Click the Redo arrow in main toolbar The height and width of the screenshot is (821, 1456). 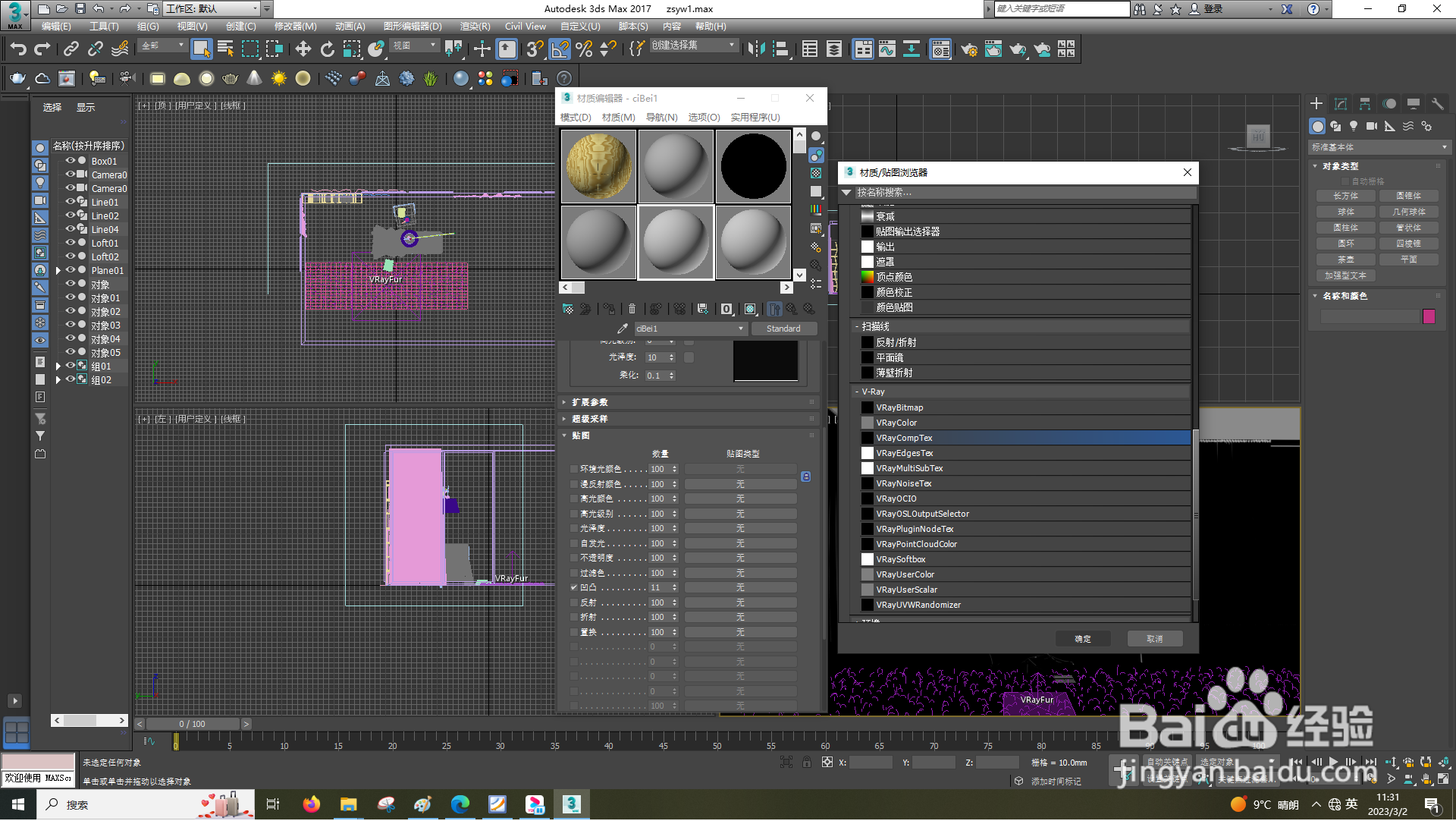coord(42,49)
